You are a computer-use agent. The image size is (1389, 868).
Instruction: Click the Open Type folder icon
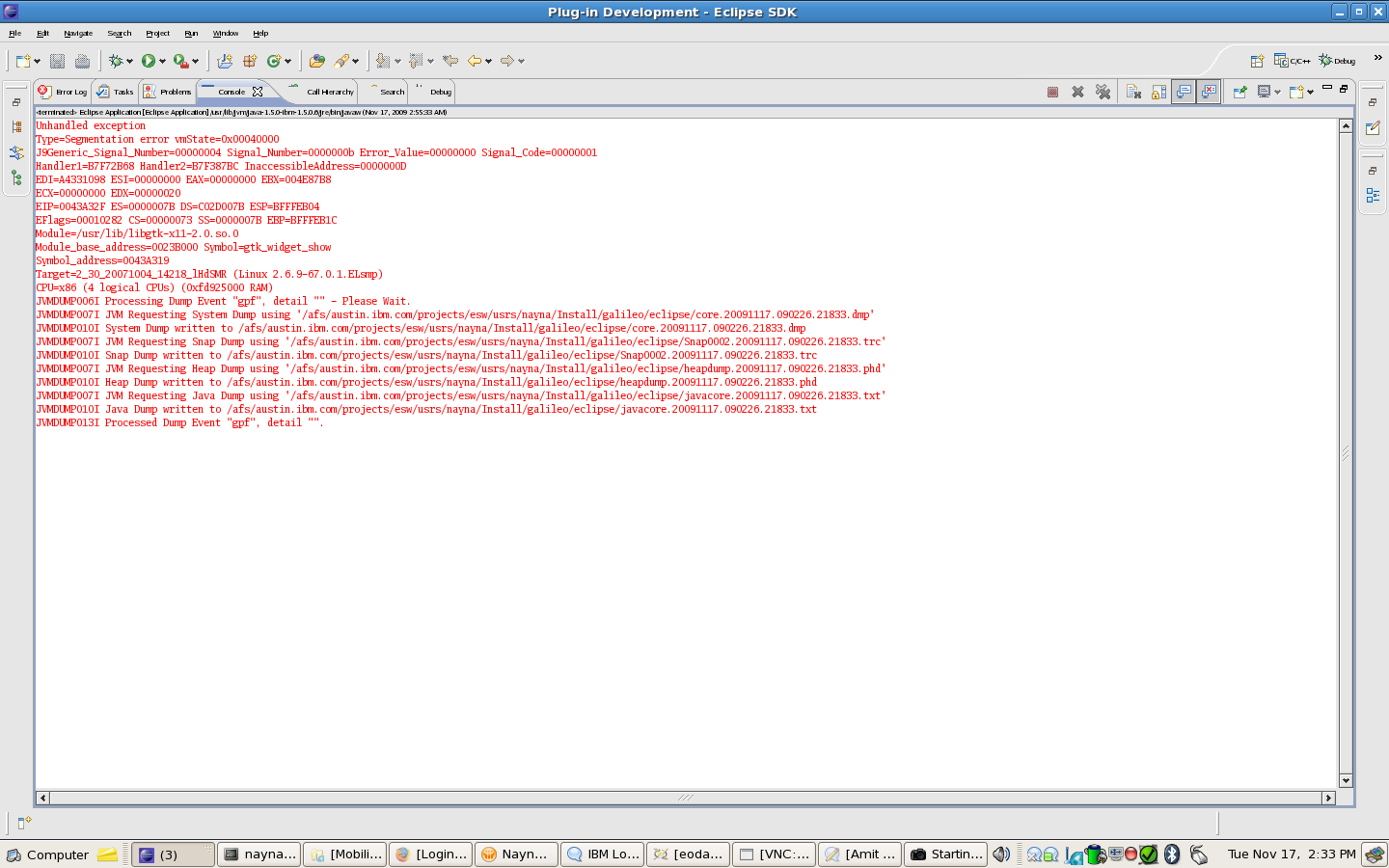pyautogui.click(x=316, y=61)
